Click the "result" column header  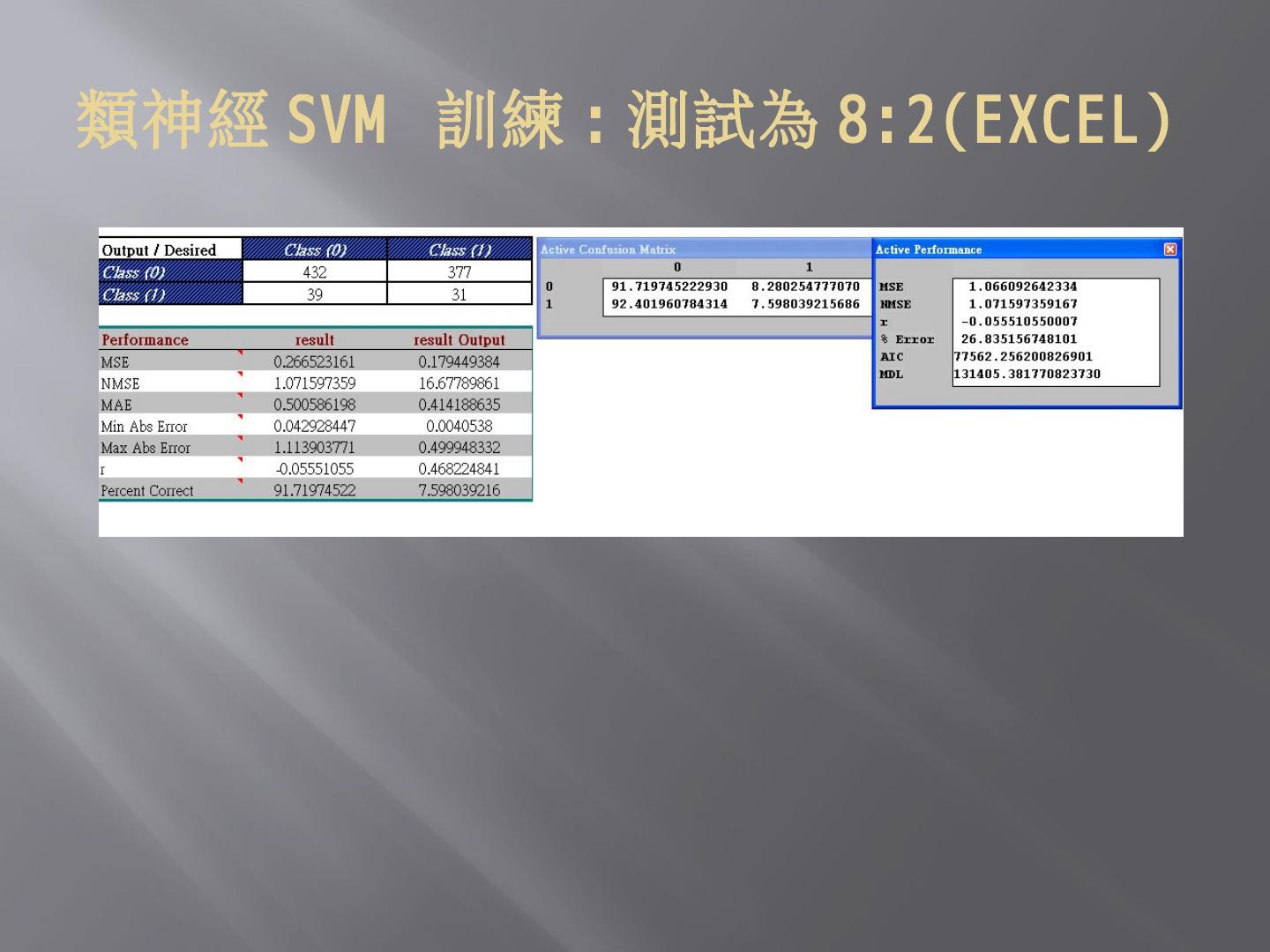(x=315, y=339)
